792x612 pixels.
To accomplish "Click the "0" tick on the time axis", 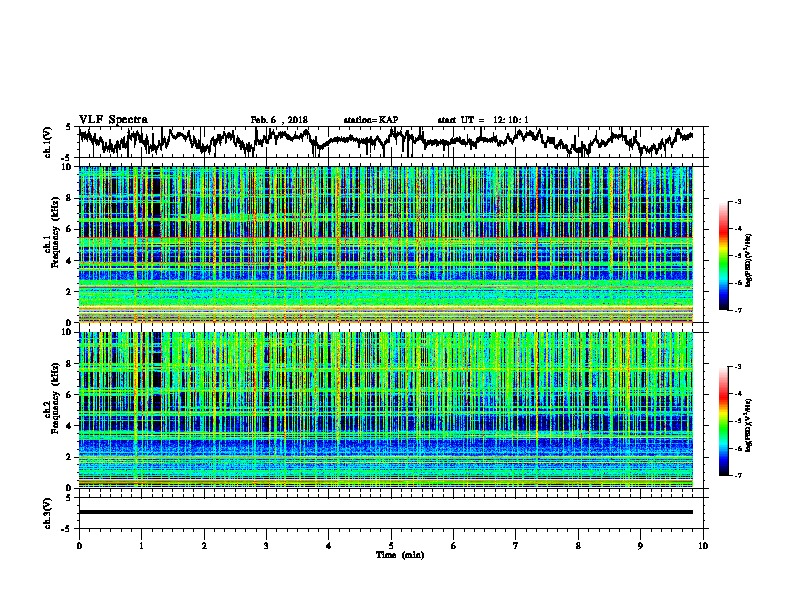I will tap(79, 545).
